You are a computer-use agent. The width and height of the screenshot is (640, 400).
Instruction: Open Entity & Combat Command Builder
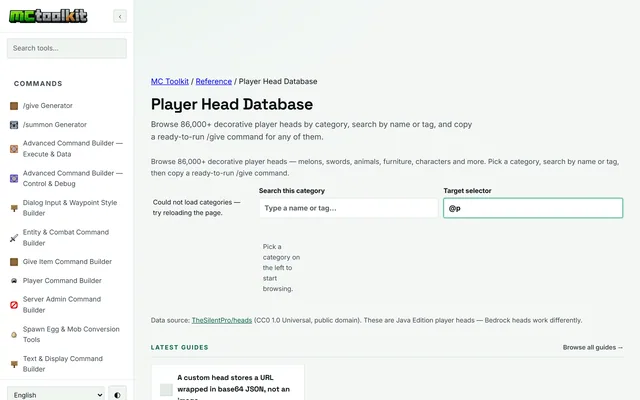tap(66, 238)
